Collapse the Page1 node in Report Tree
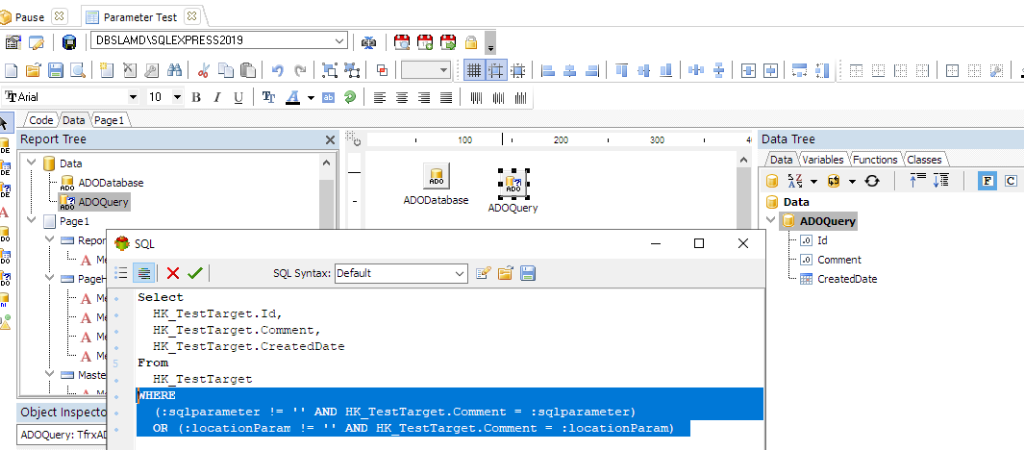This screenshot has height=450, width=1024. pyautogui.click(x=31, y=221)
